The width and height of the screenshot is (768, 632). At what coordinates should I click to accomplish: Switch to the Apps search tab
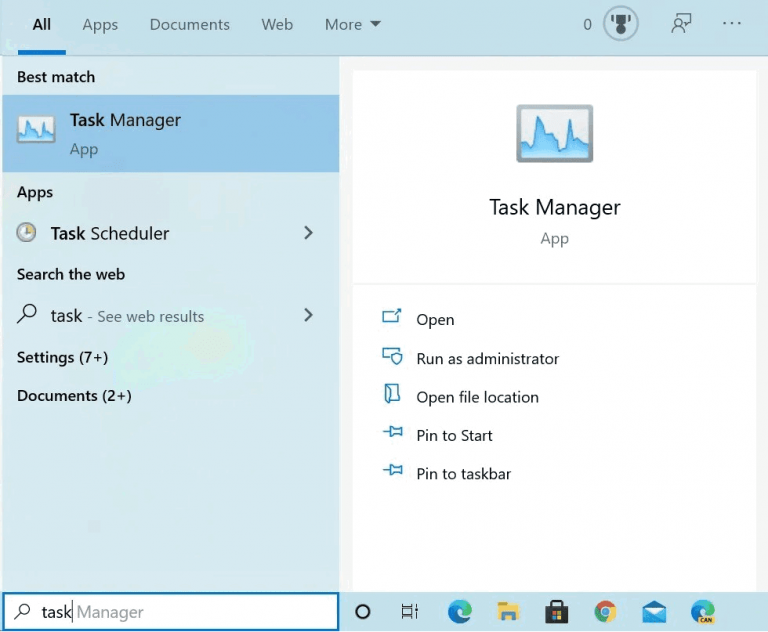coord(100,25)
